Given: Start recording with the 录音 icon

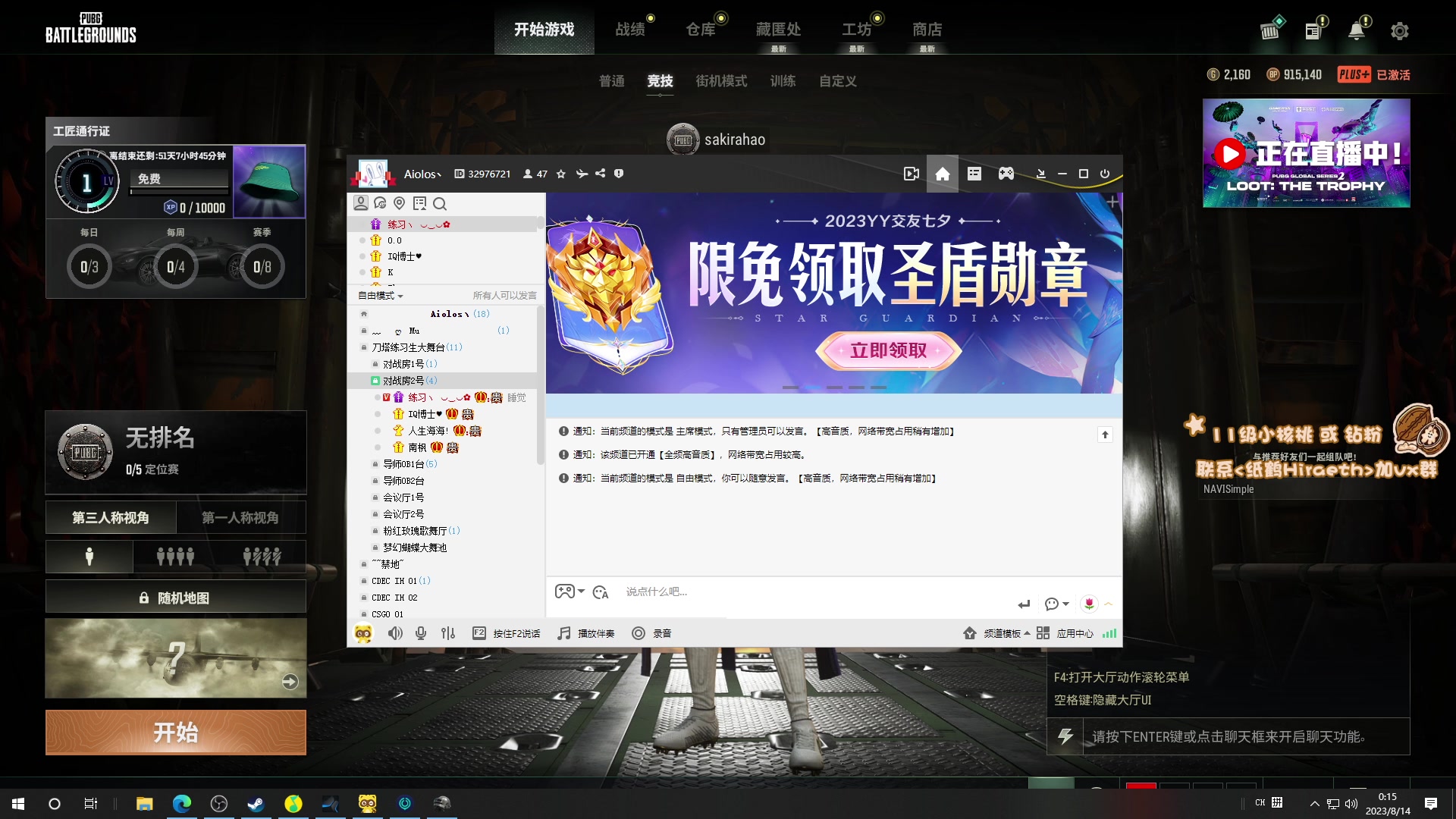Looking at the screenshot, I should (x=639, y=632).
